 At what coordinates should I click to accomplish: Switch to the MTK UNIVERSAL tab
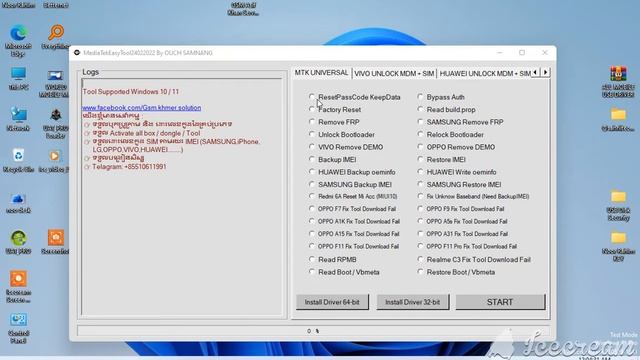click(322, 73)
